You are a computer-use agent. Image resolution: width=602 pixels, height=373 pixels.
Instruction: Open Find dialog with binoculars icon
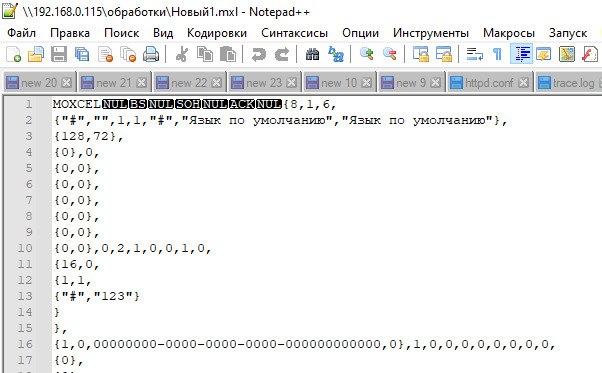312,54
